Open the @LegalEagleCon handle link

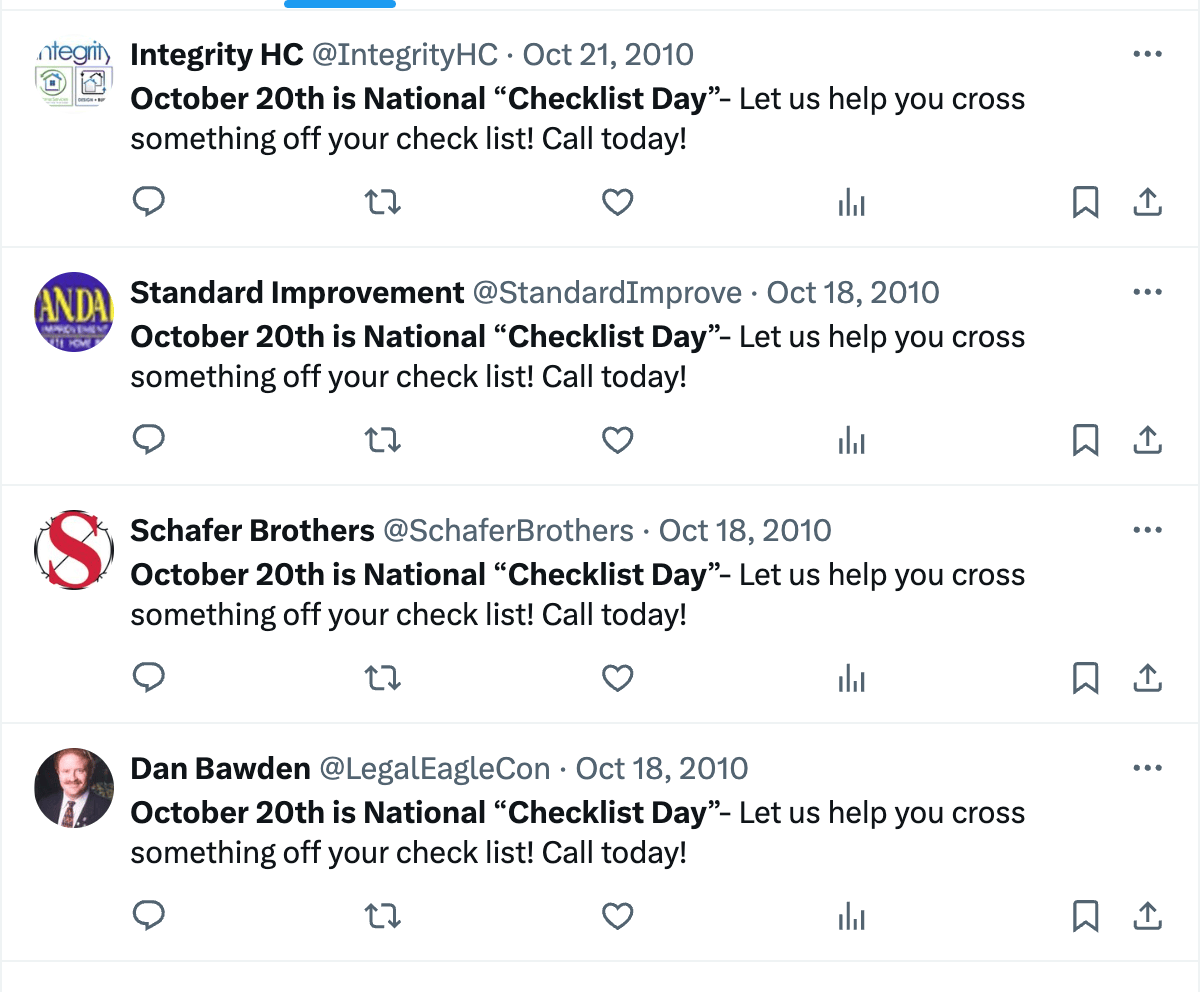(x=434, y=768)
